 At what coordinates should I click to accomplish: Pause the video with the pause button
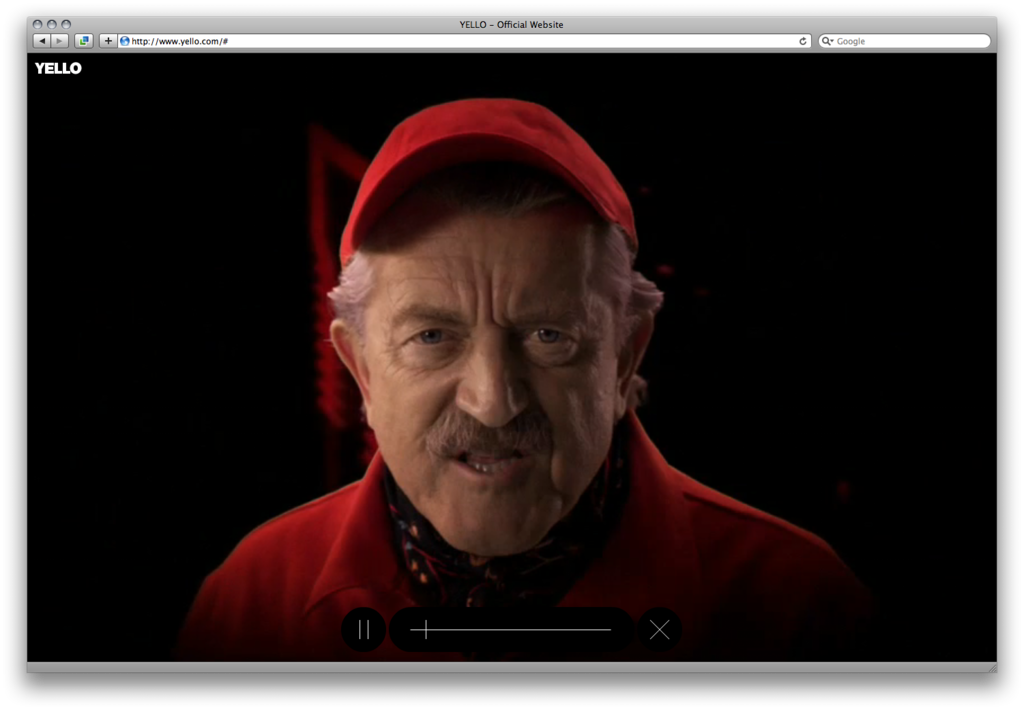pos(363,630)
